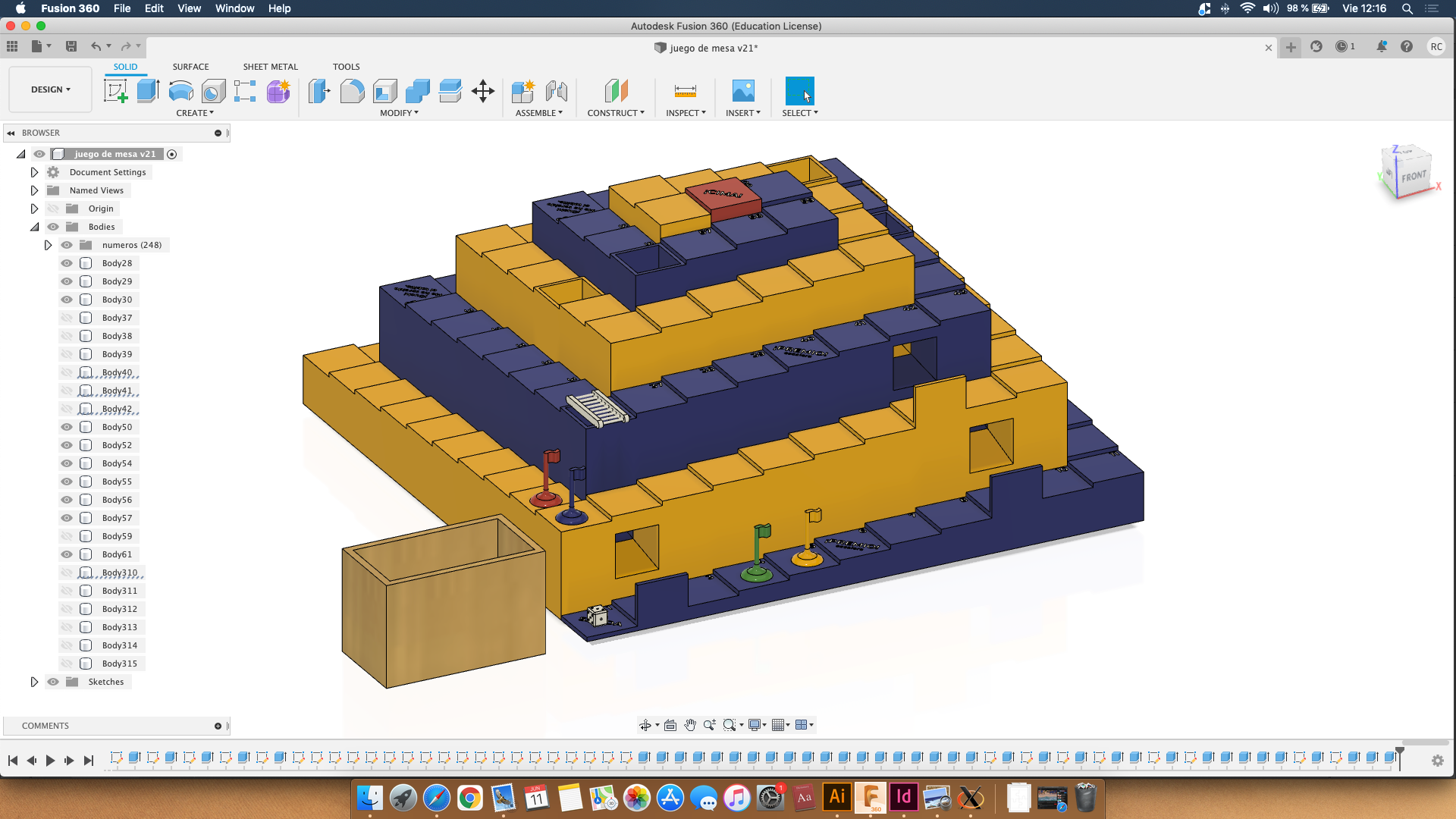Select the Revolve tool icon
This screenshot has height=819, width=1456.
180,91
